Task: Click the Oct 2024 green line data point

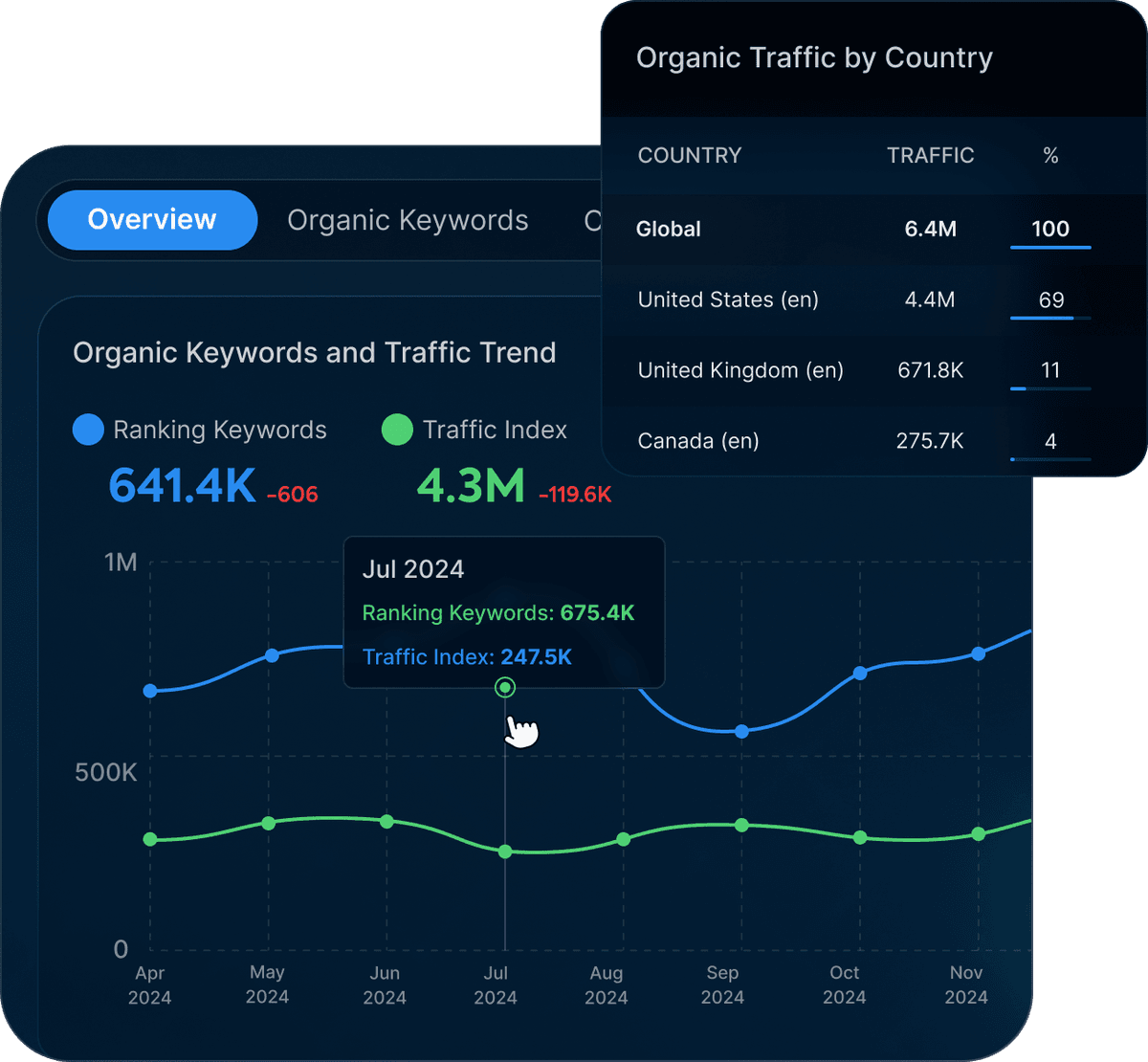Action: [x=859, y=836]
